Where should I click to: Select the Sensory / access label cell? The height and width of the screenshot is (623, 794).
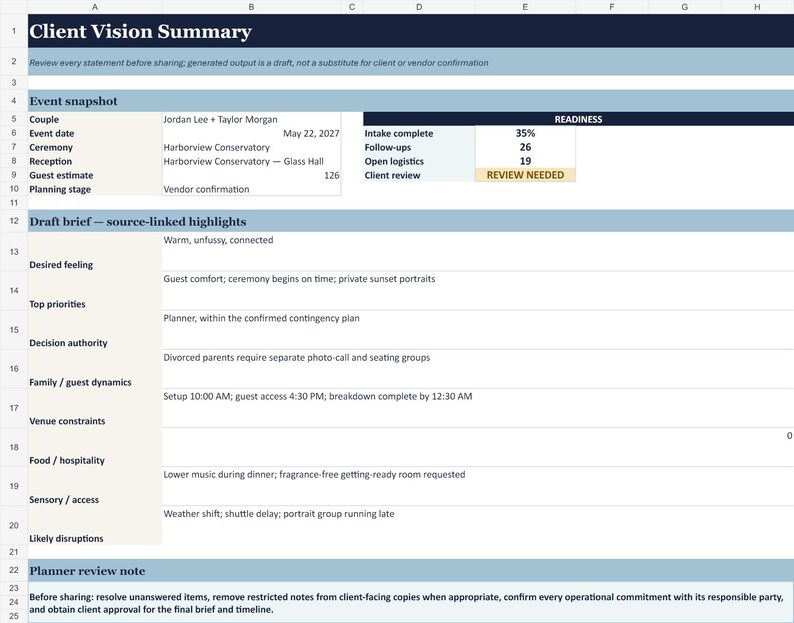coord(95,486)
